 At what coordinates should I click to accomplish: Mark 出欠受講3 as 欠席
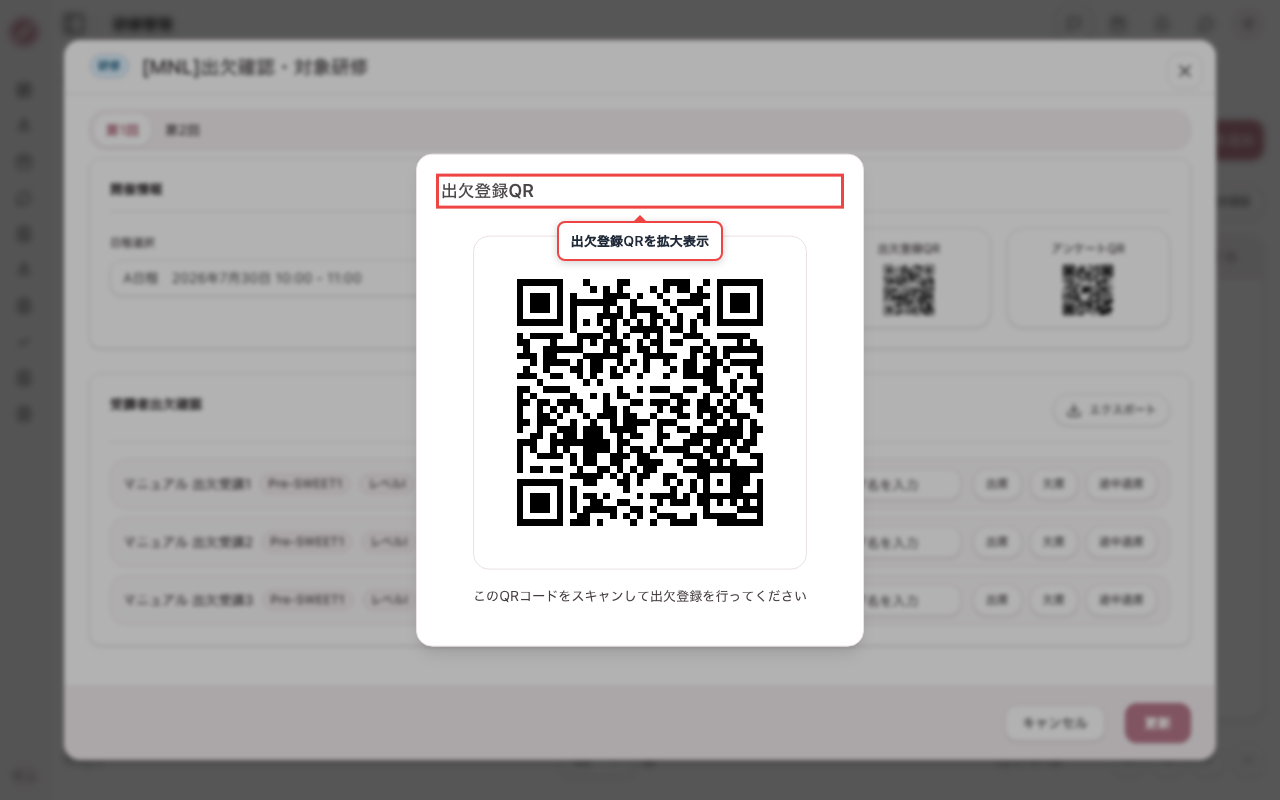pyautogui.click(x=1052, y=601)
